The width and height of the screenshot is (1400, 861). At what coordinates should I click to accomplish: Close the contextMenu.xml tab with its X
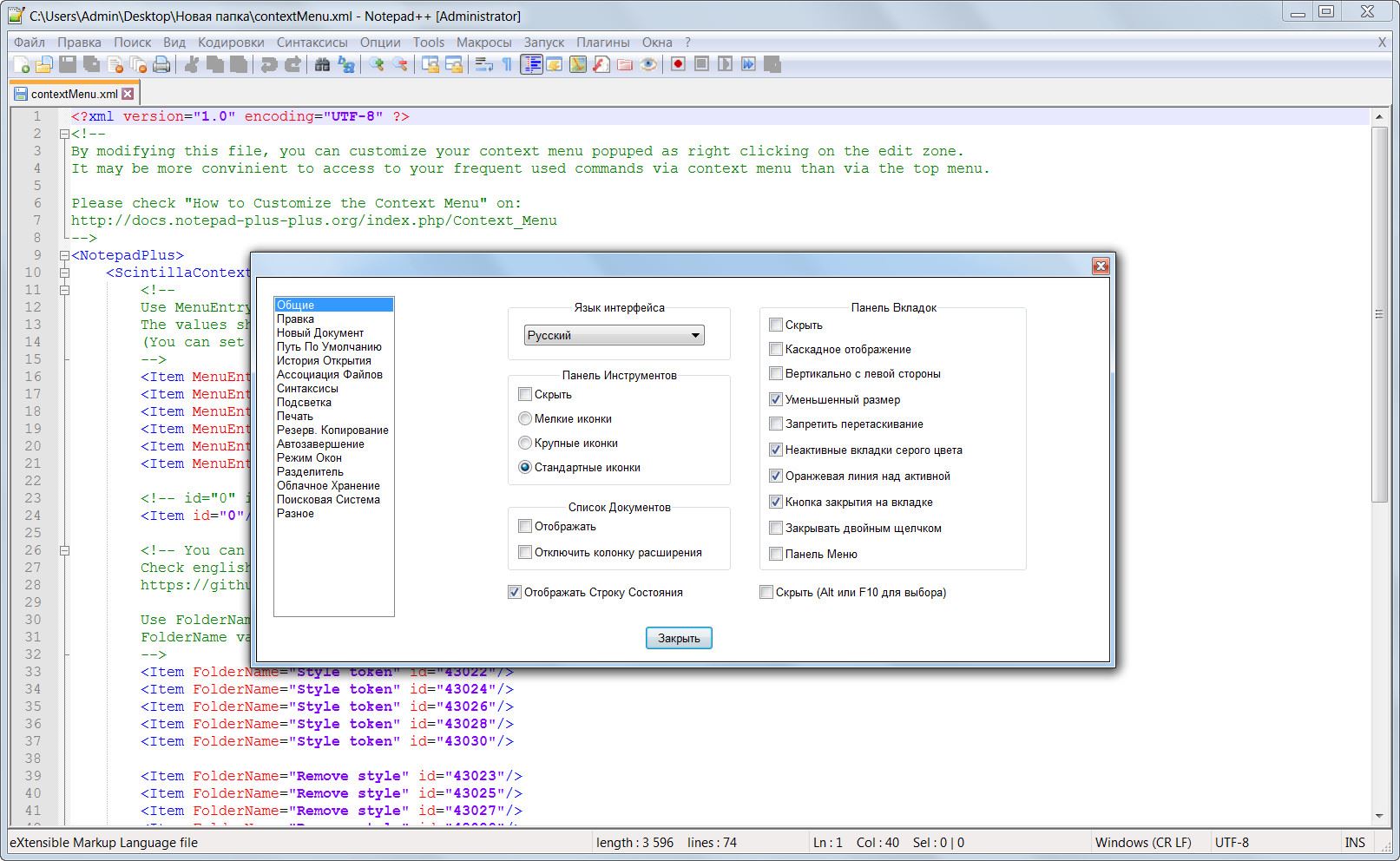tap(128, 94)
